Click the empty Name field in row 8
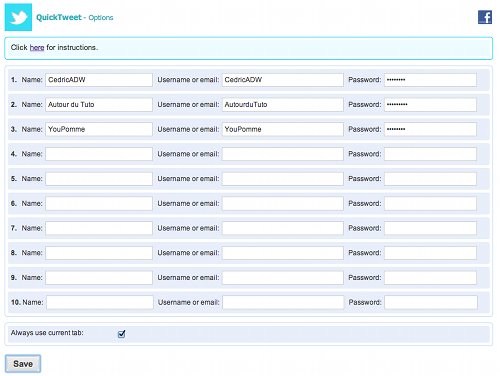 [99, 253]
